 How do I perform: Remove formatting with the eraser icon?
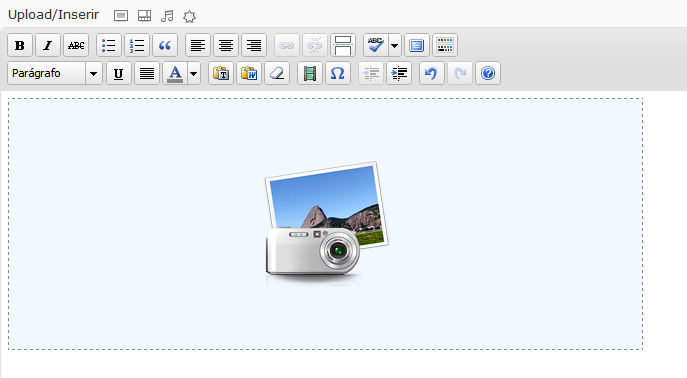tap(277, 73)
